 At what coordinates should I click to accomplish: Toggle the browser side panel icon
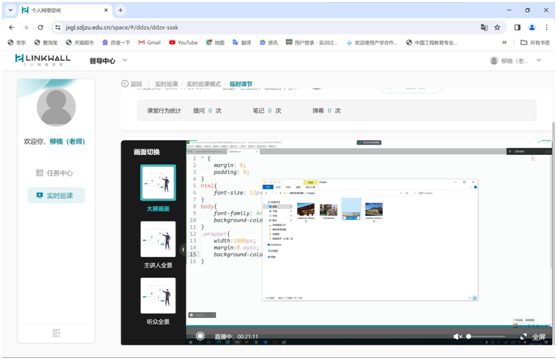tap(517, 27)
